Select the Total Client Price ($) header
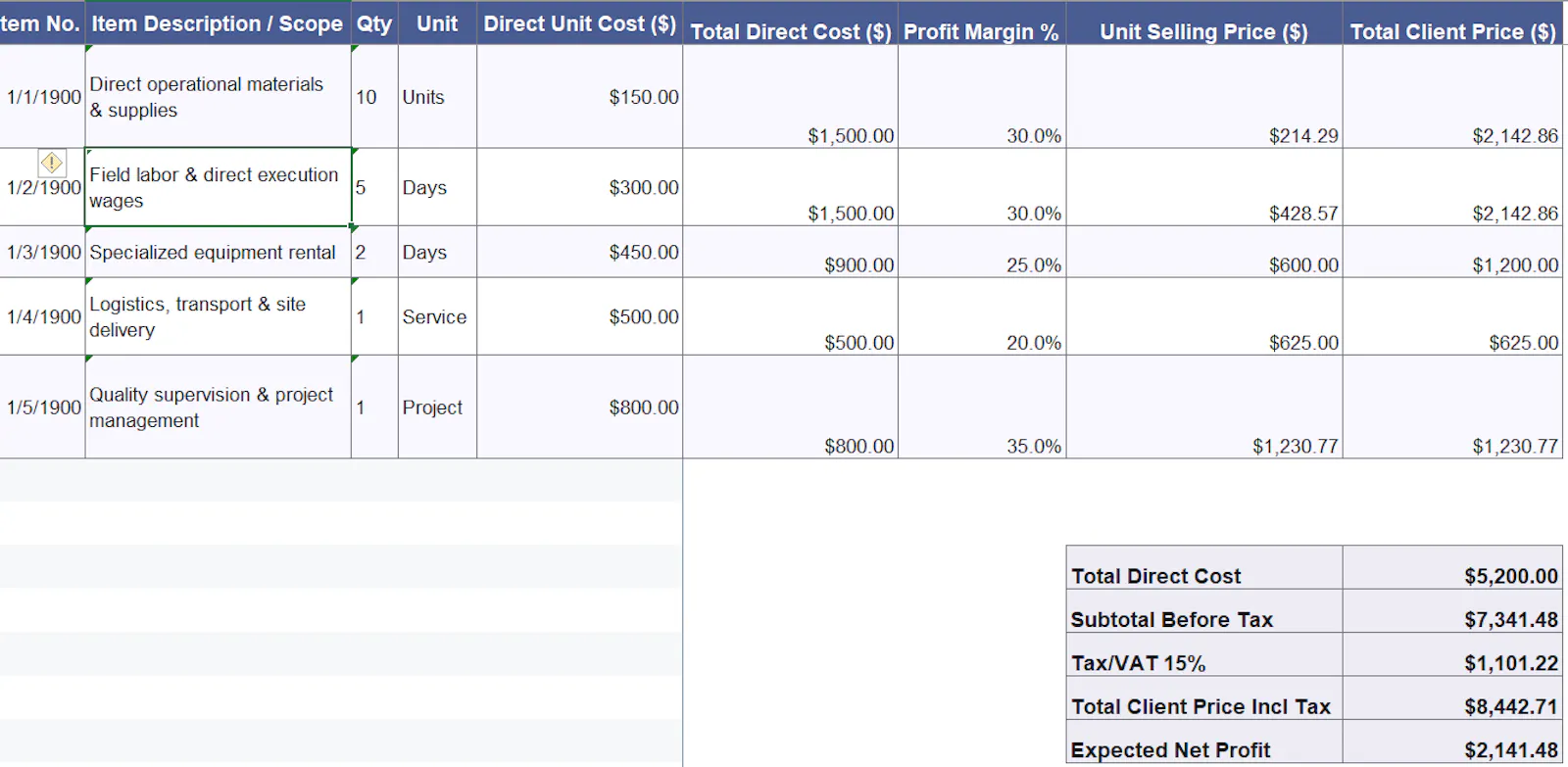The image size is (1568, 767). (x=1453, y=24)
